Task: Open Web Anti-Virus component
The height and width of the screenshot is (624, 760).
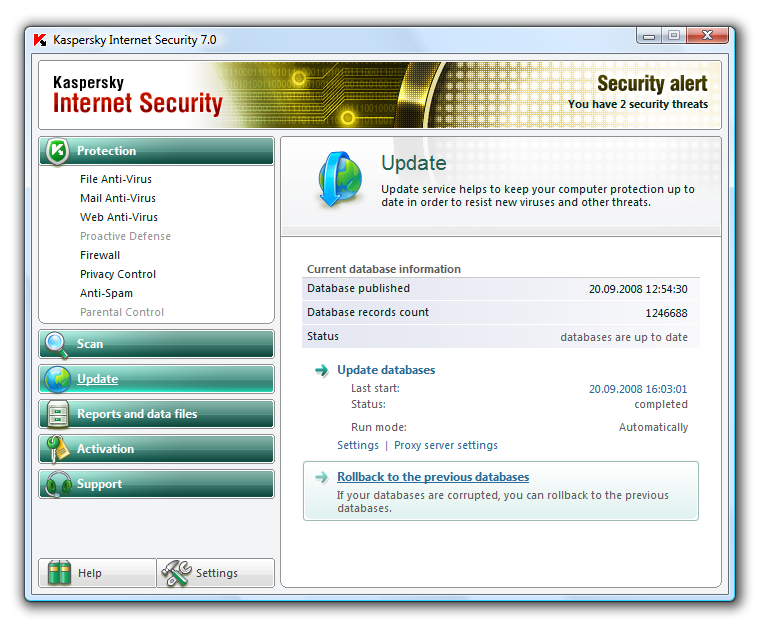Action: point(119,217)
